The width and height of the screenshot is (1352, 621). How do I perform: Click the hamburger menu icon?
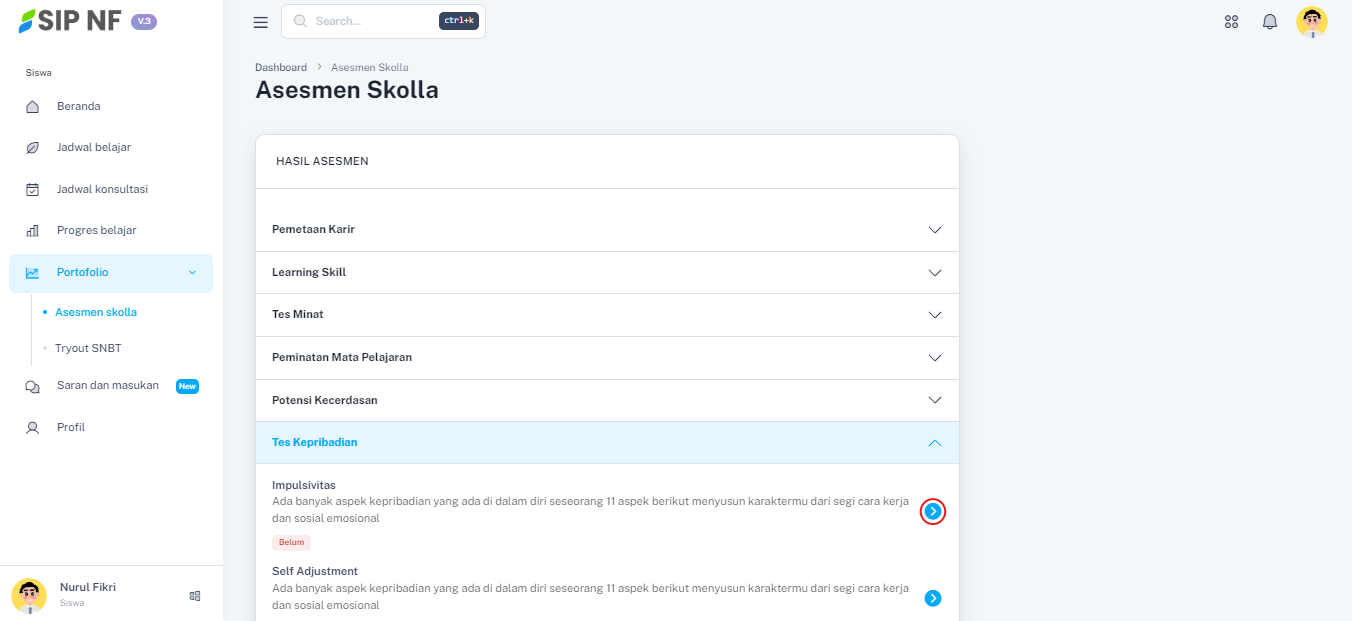261,22
